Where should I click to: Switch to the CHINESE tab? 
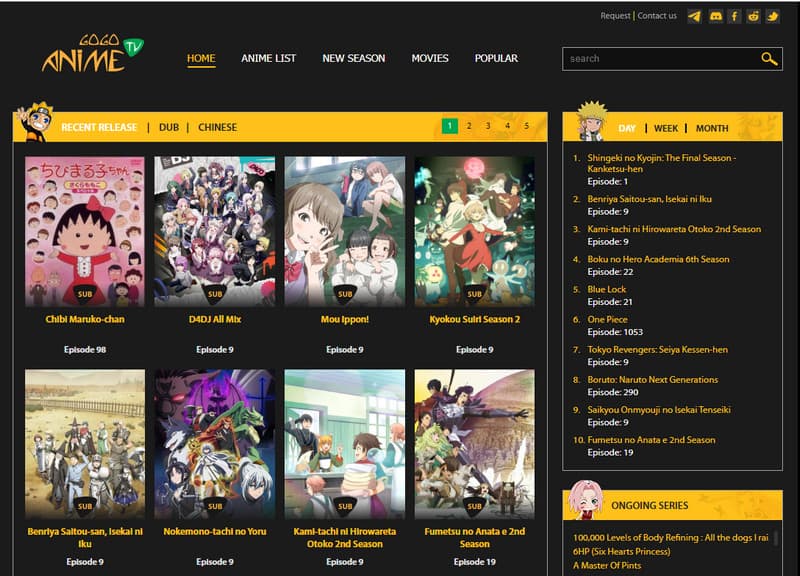coord(217,127)
